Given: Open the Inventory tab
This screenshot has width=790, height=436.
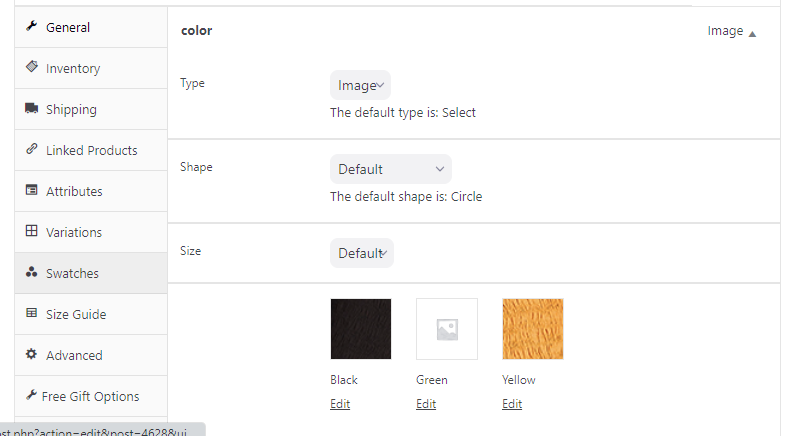Looking at the screenshot, I should click(x=73, y=68).
